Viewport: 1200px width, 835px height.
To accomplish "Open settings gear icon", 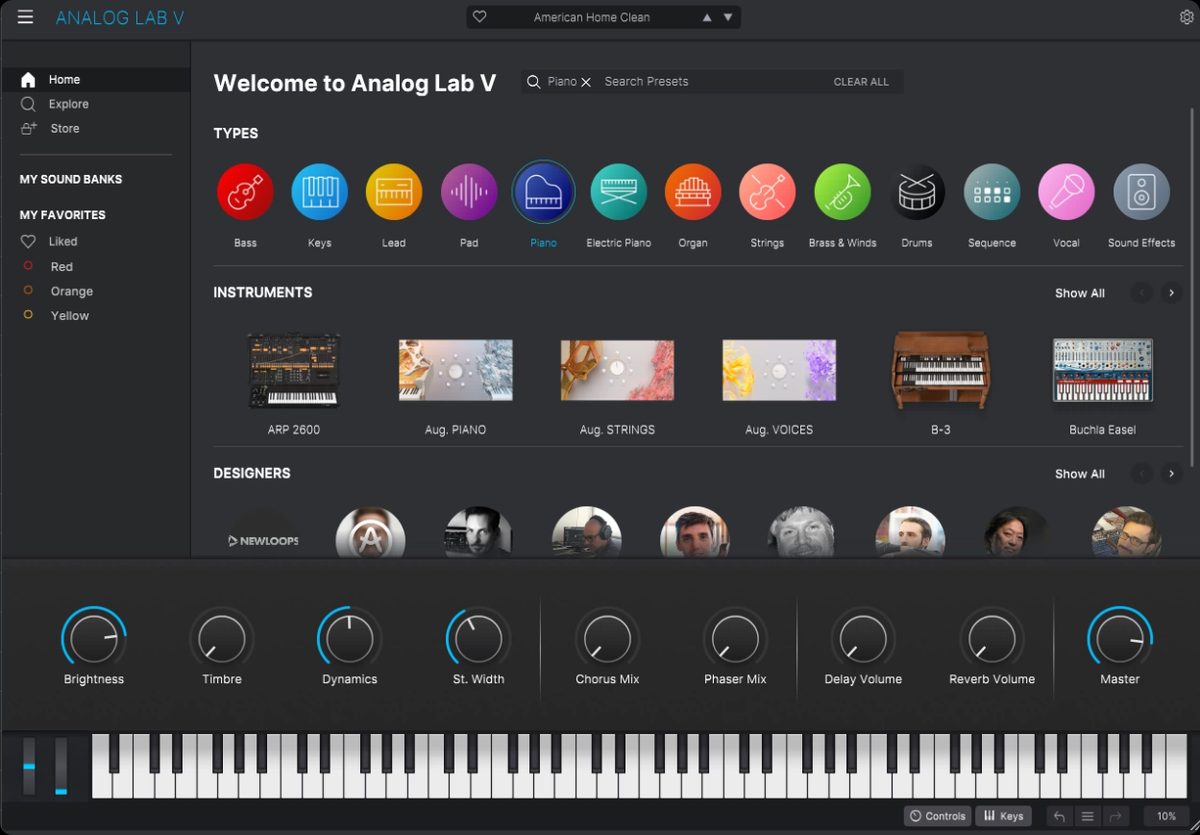I will pyautogui.click(x=1187, y=17).
